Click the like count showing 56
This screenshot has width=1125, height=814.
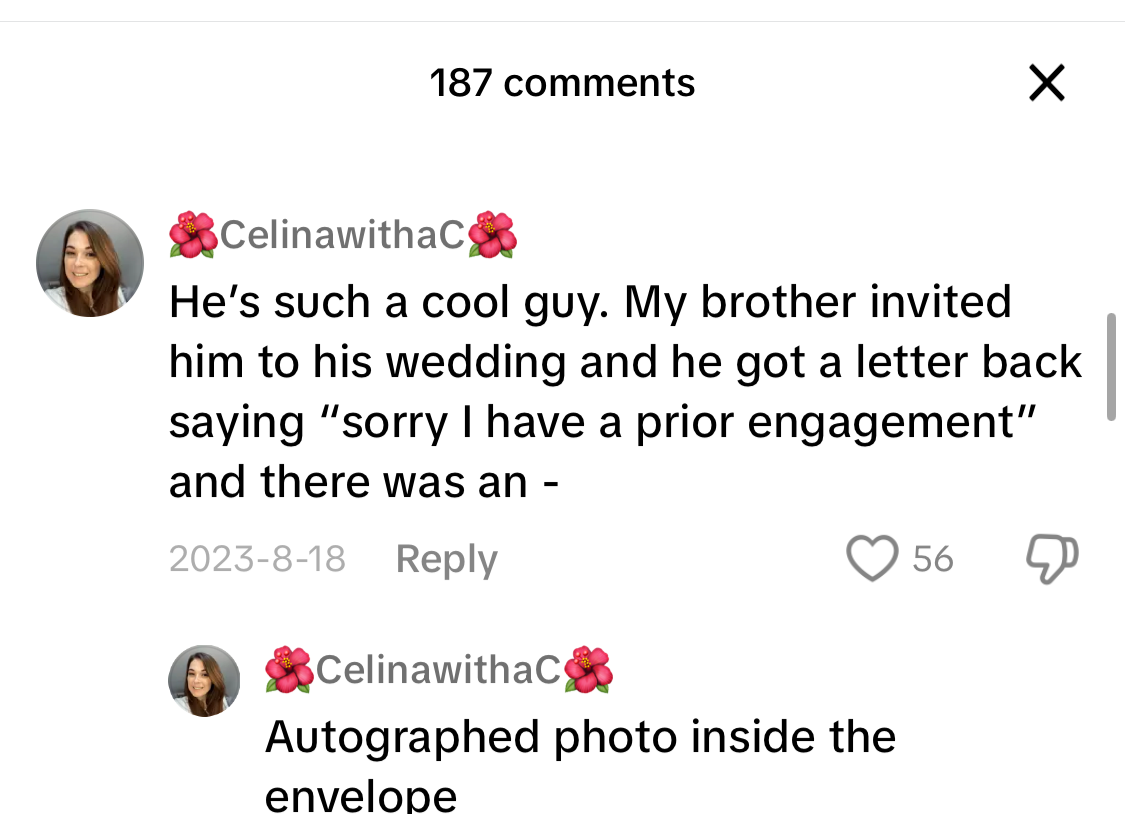934,559
